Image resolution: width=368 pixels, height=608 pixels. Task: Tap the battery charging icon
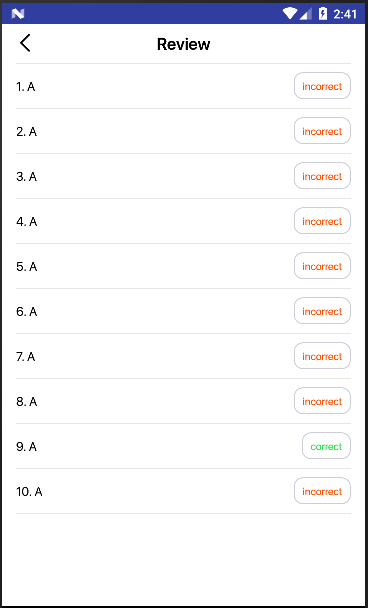click(x=323, y=14)
